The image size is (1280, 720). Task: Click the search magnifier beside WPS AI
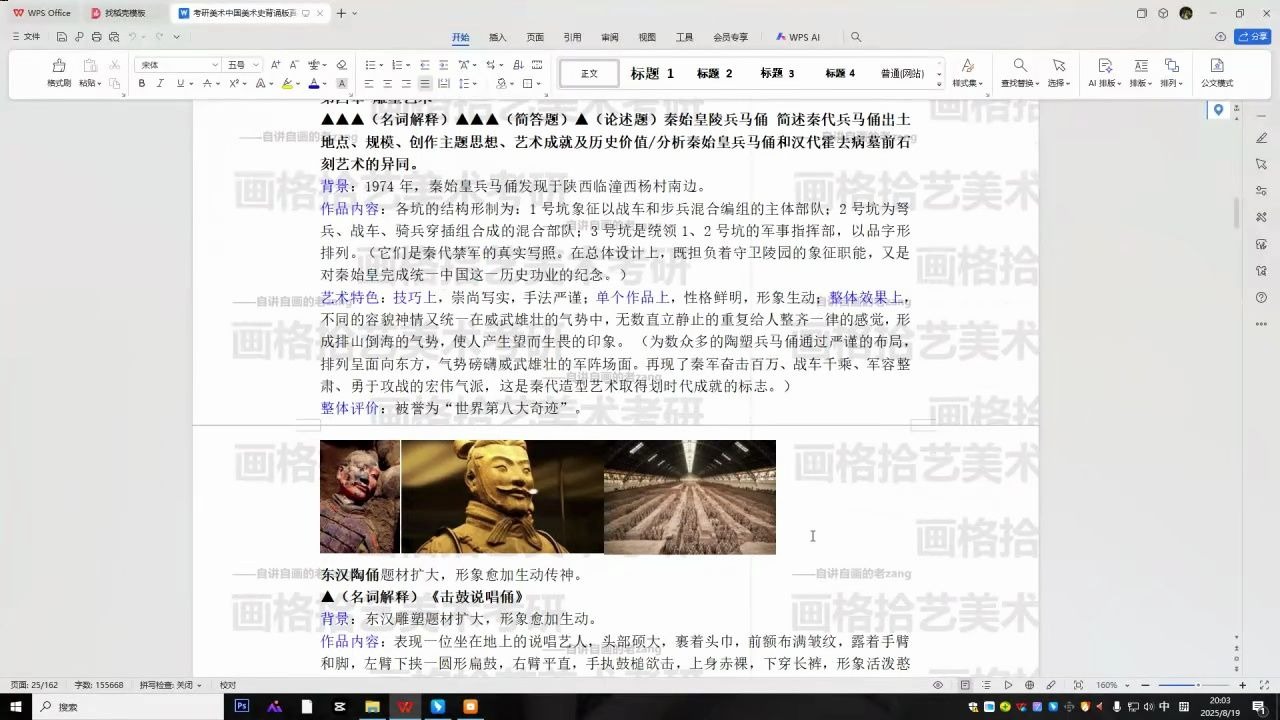856,37
